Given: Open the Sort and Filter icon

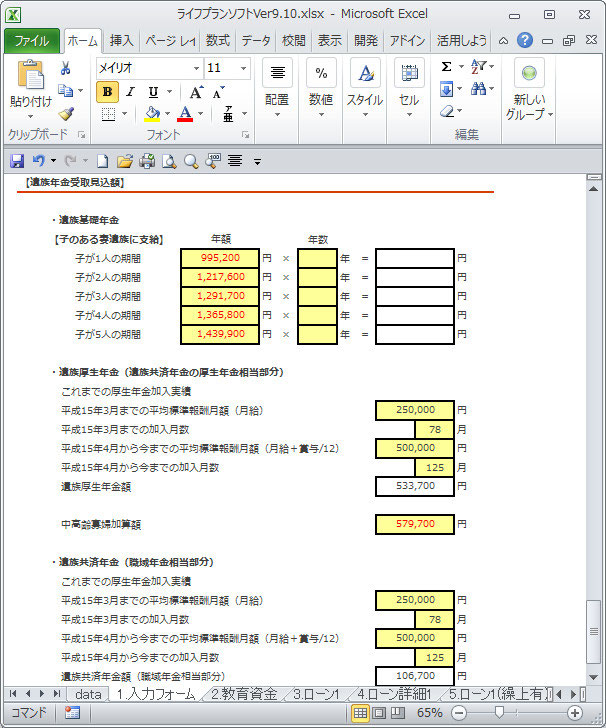Looking at the screenshot, I should pyautogui.click(x=478, y=67).
